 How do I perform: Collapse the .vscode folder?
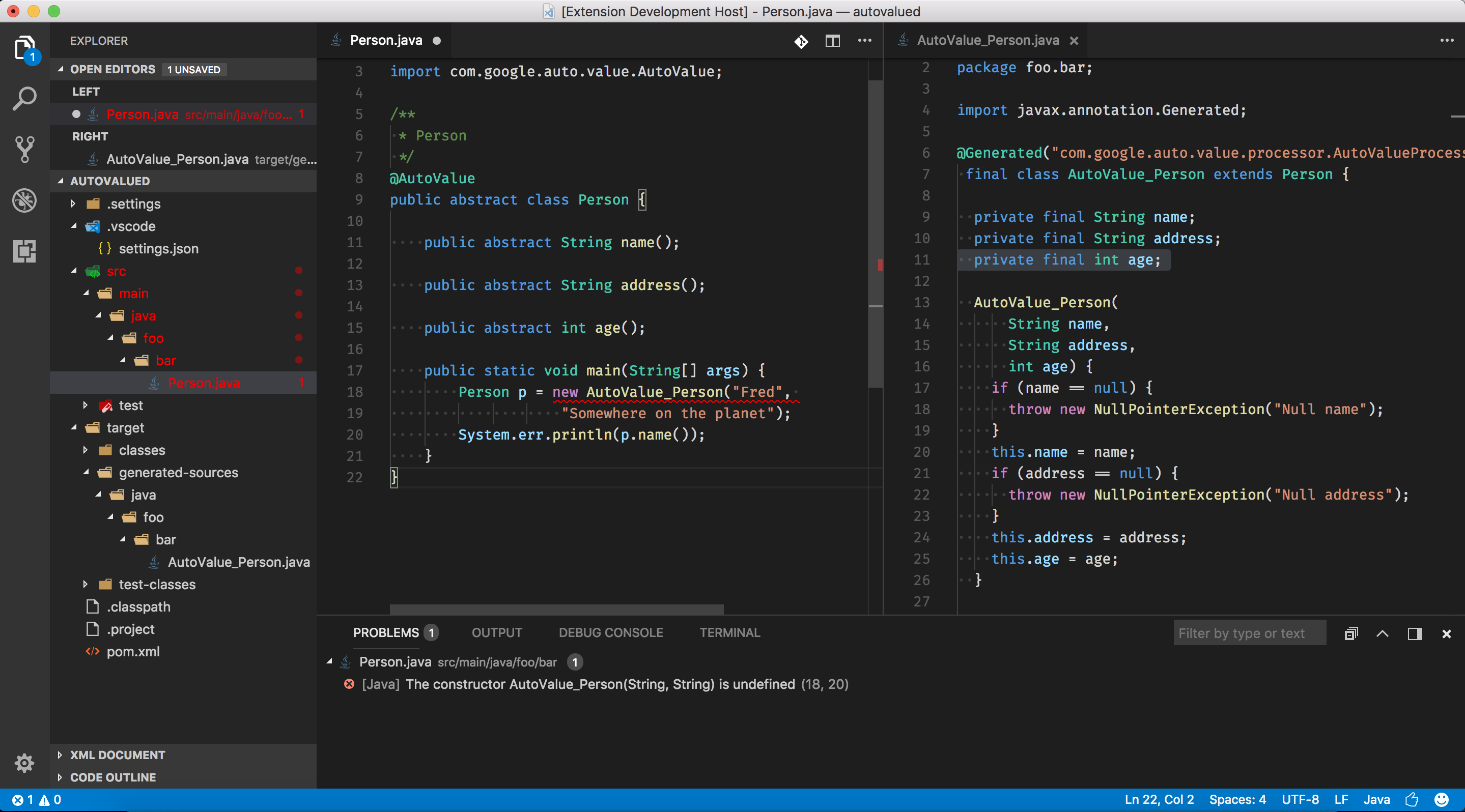pos(73,226)
